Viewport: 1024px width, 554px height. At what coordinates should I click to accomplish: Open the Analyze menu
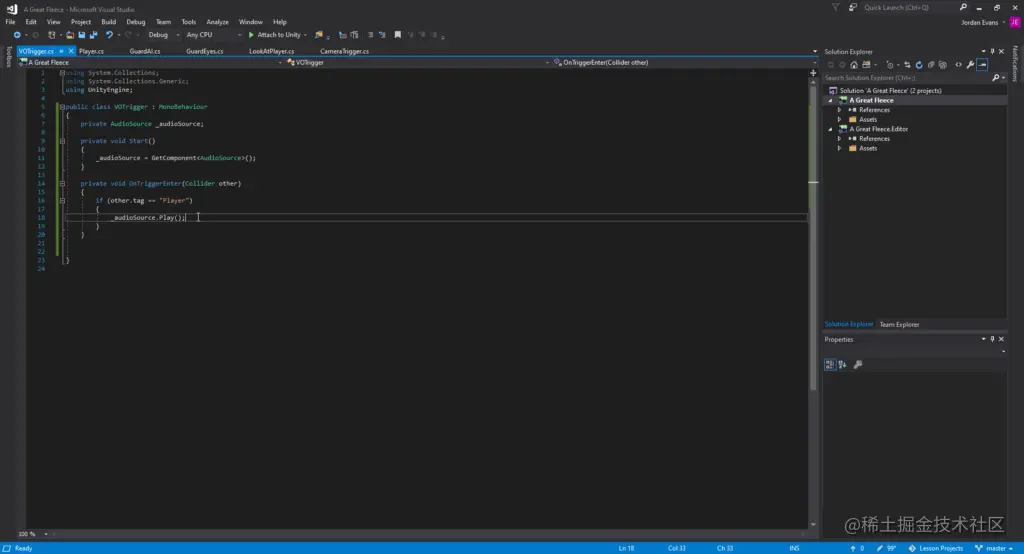point(217,22)
